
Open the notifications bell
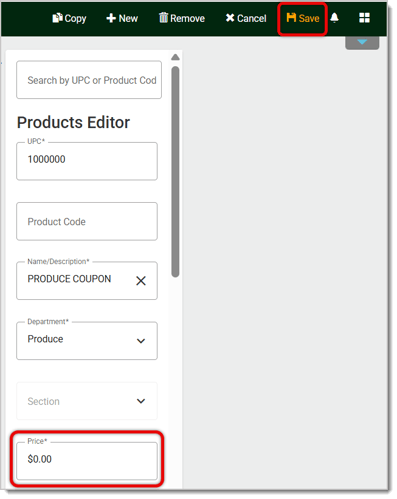[x=334, y=18]
